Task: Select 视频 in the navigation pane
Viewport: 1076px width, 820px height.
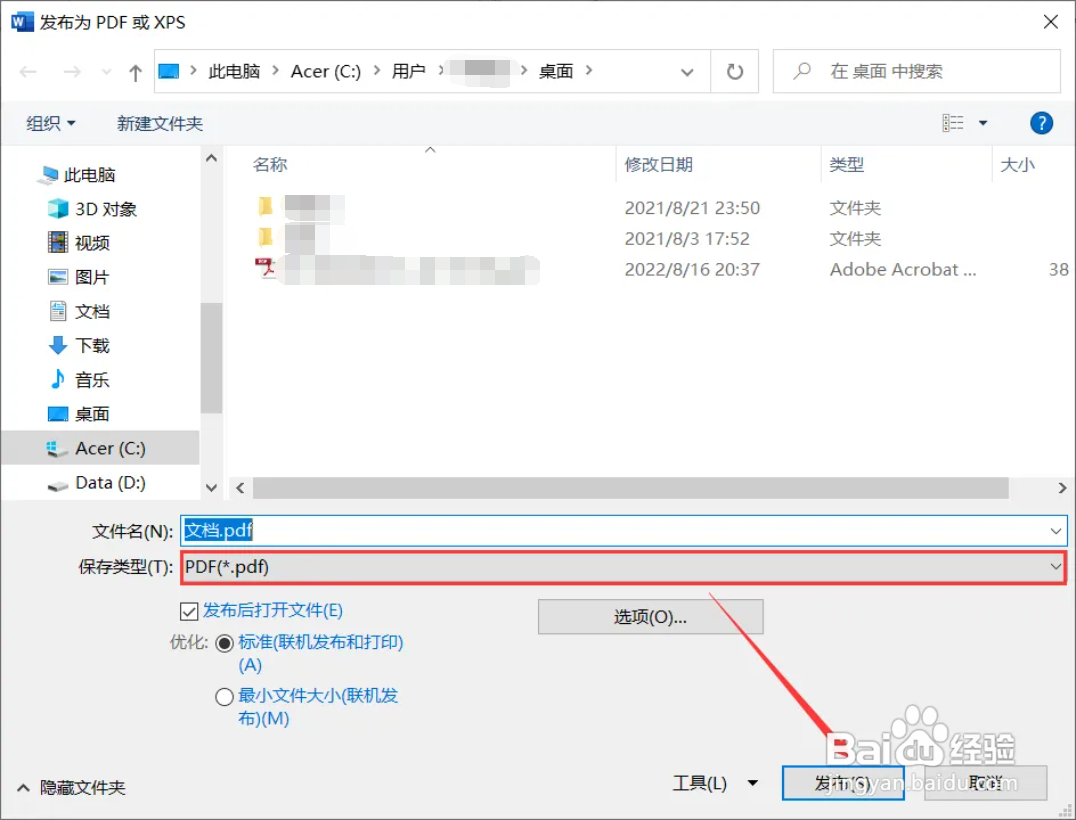Action: click(x=88, y=242)
